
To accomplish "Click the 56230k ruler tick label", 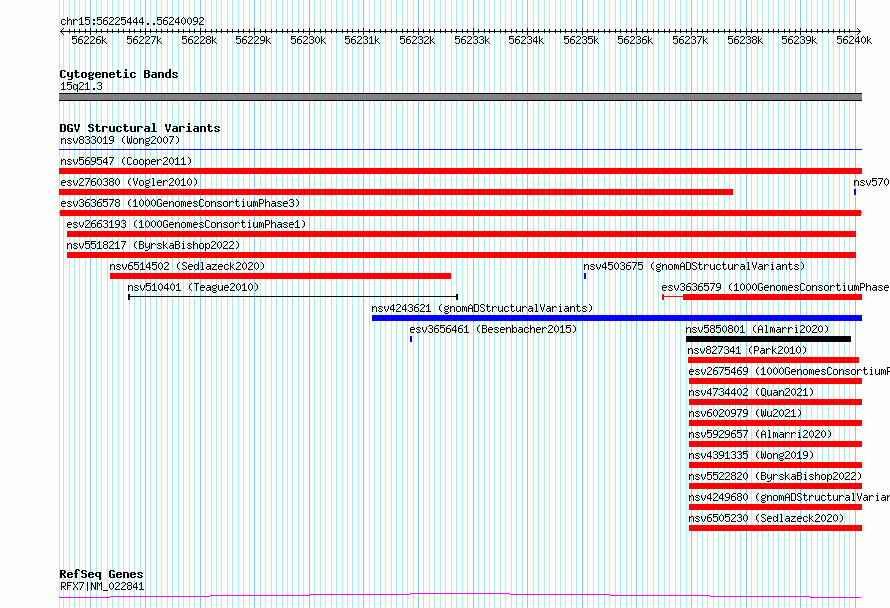I will [x=308, y=40].
